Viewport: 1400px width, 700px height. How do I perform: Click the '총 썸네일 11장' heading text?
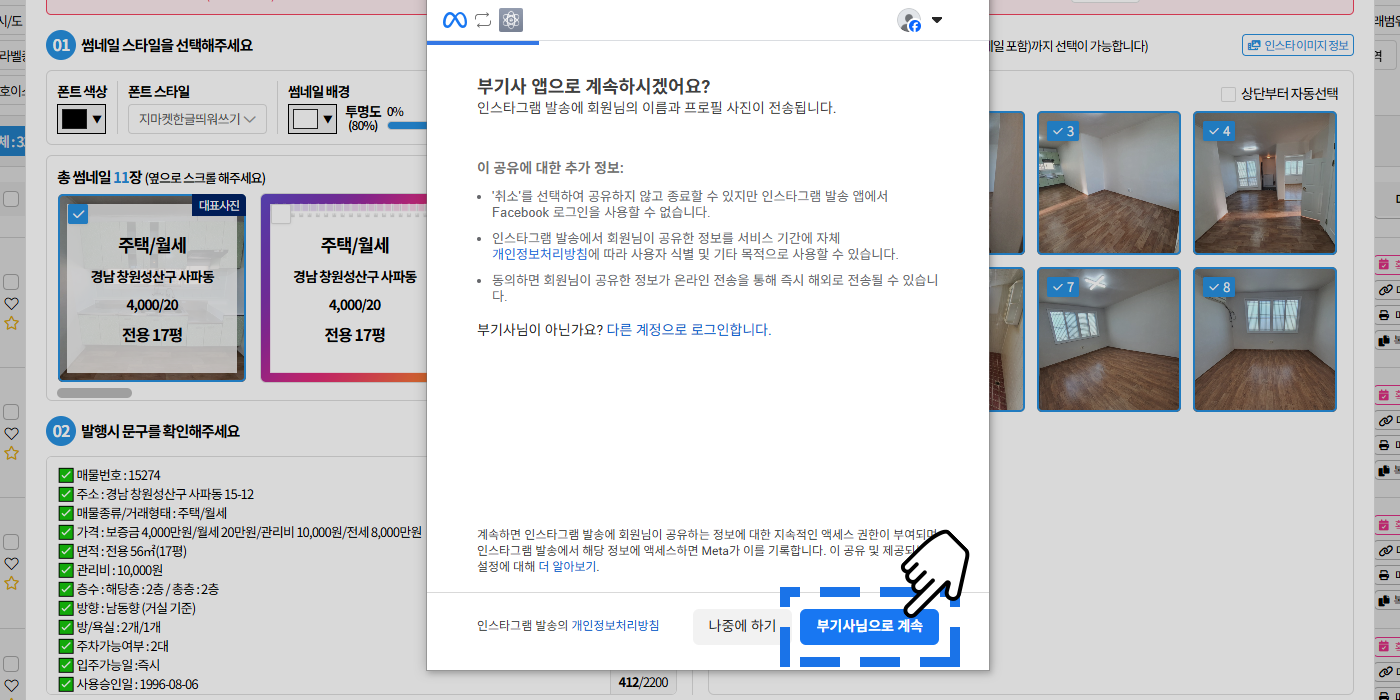click(100, 177)
